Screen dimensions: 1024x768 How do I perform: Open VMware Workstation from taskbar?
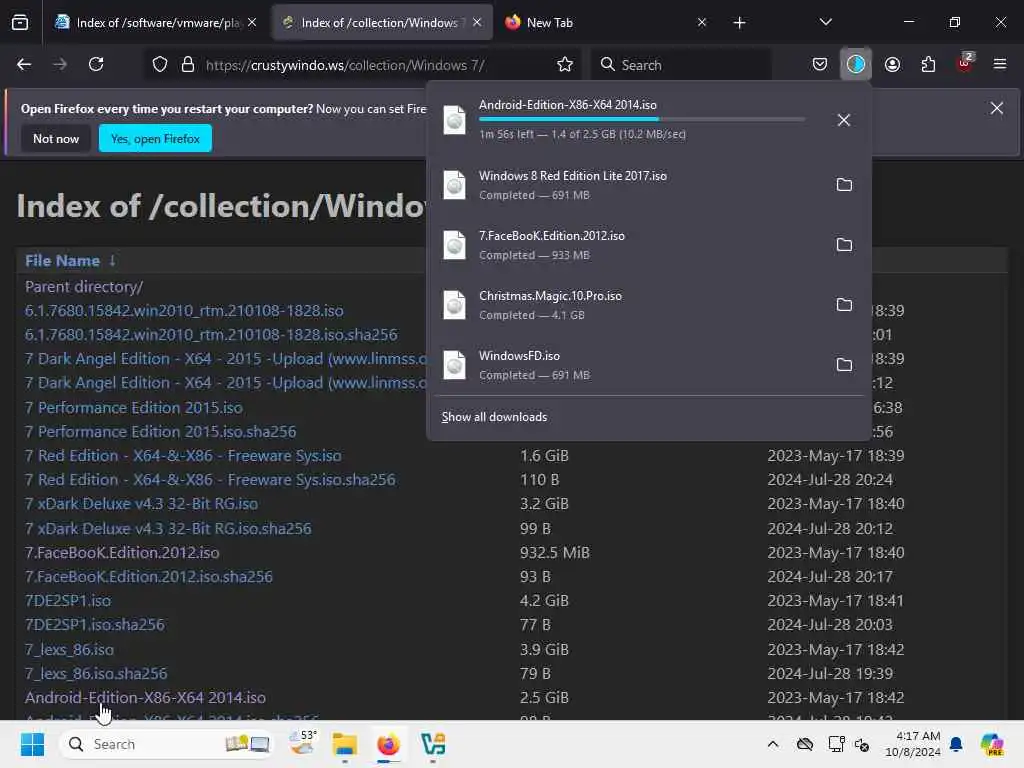(432, 744)
